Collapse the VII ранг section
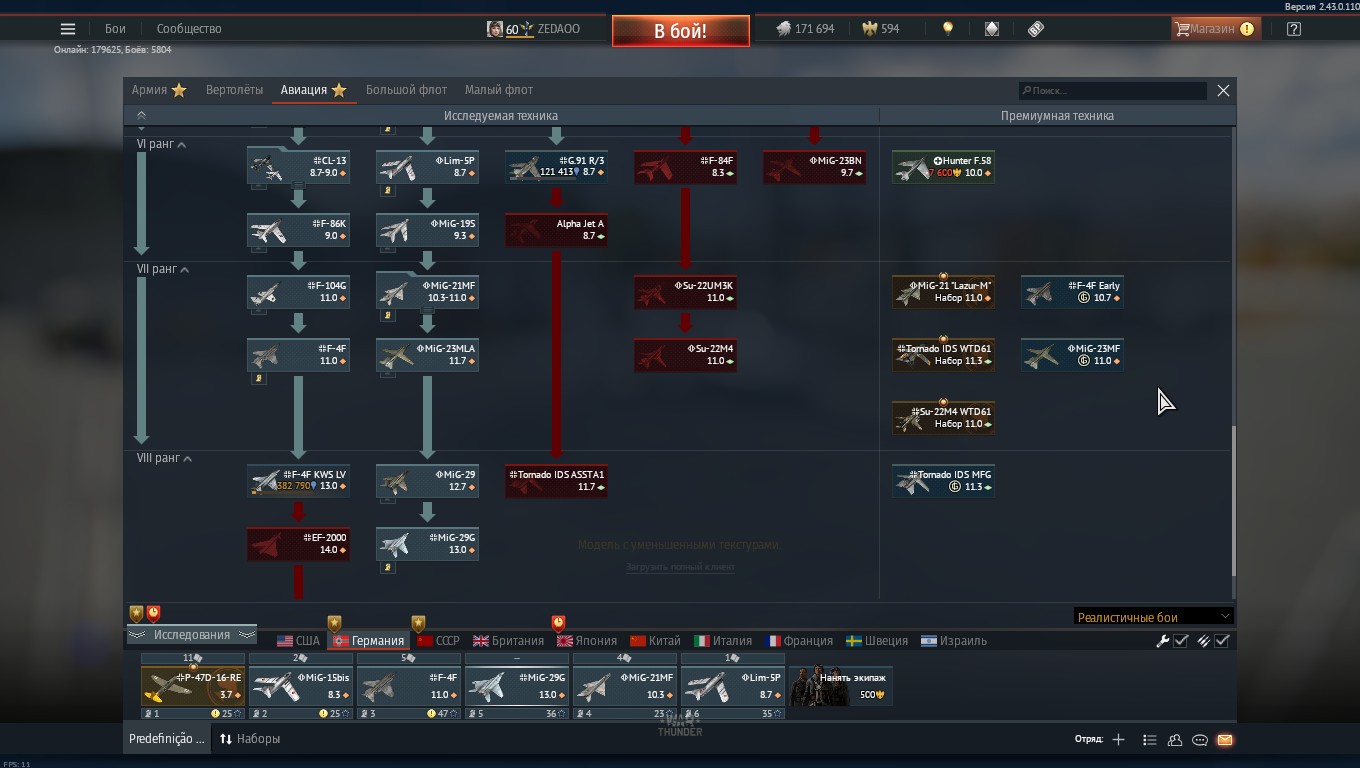The image size is (1360, 768). pos(164,269)
